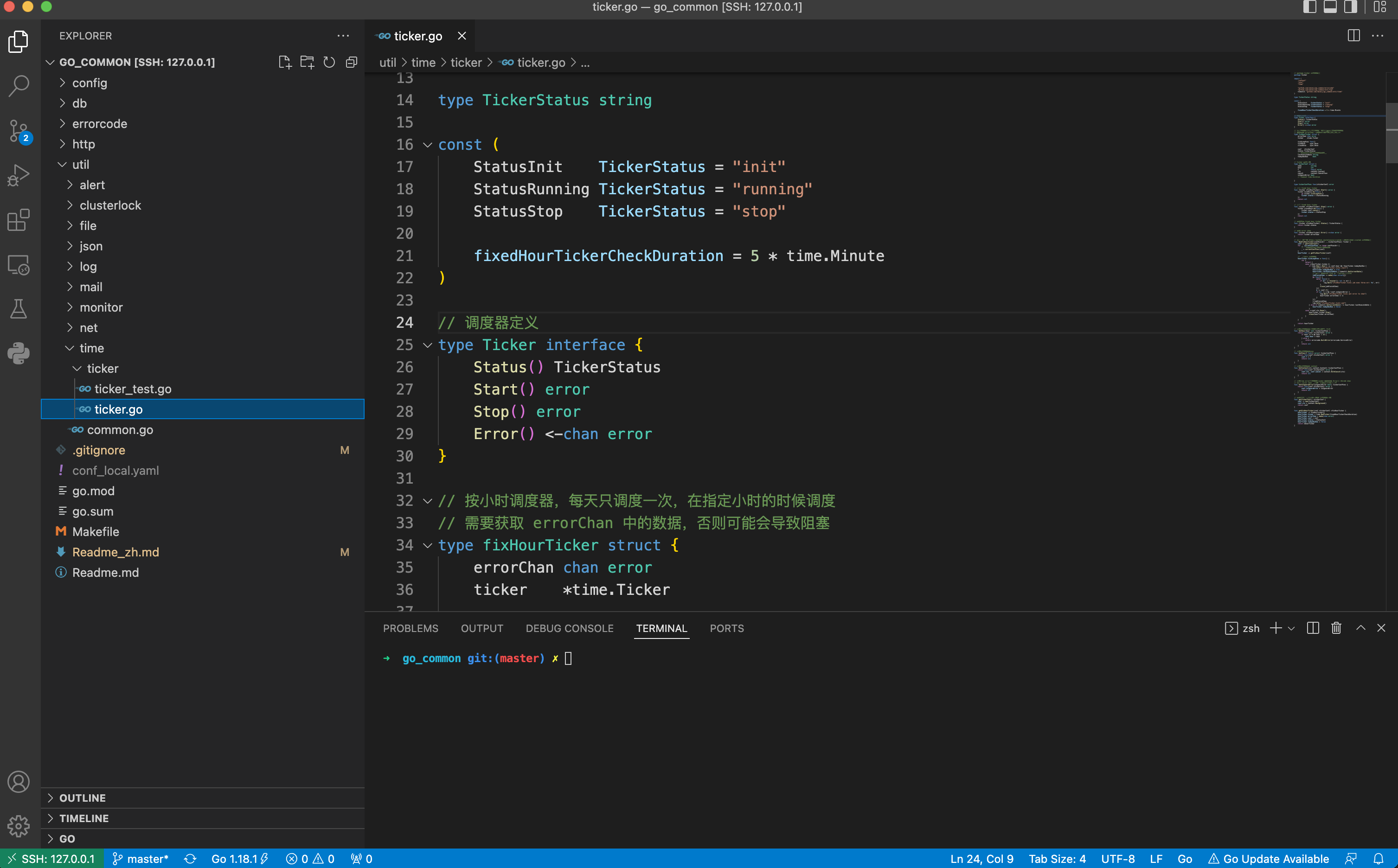The width and height of the screenshot is (1398, 868).
Task: Click Go Update Available notice
Action: [1269, 859]
